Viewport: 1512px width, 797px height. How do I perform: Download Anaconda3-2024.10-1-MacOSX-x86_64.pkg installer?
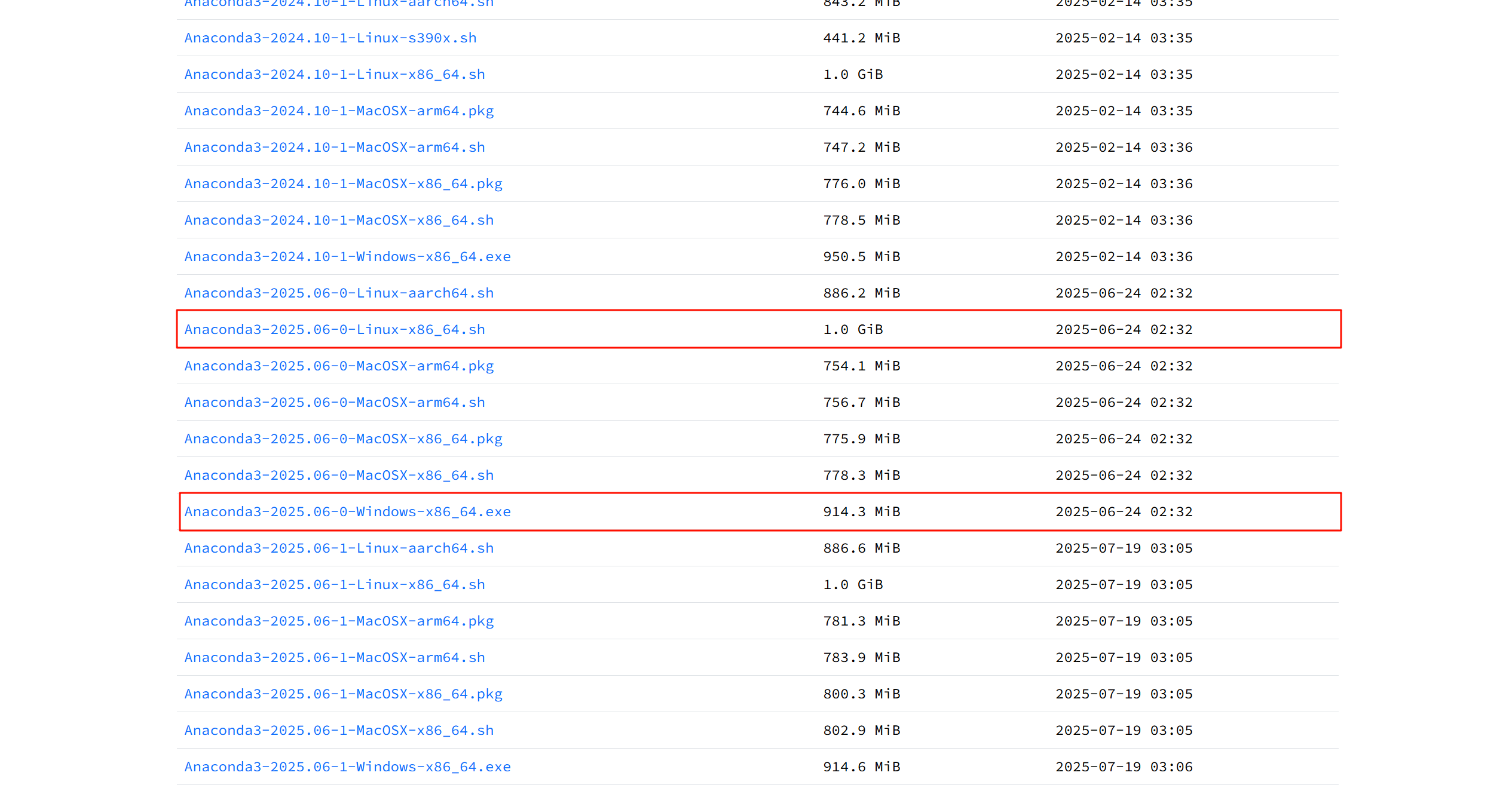pos(343,184)
